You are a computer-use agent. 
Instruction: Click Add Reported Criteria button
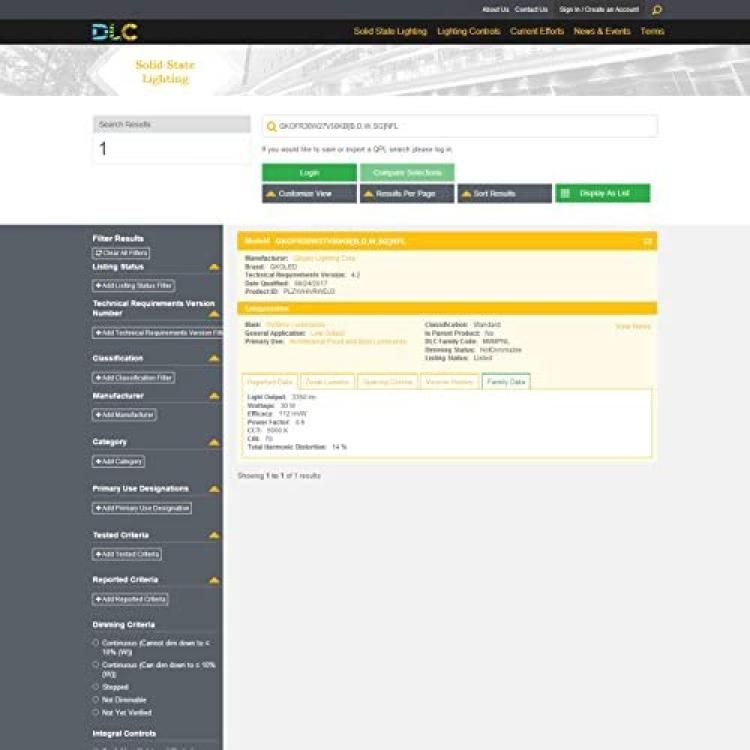coord(130,599)
